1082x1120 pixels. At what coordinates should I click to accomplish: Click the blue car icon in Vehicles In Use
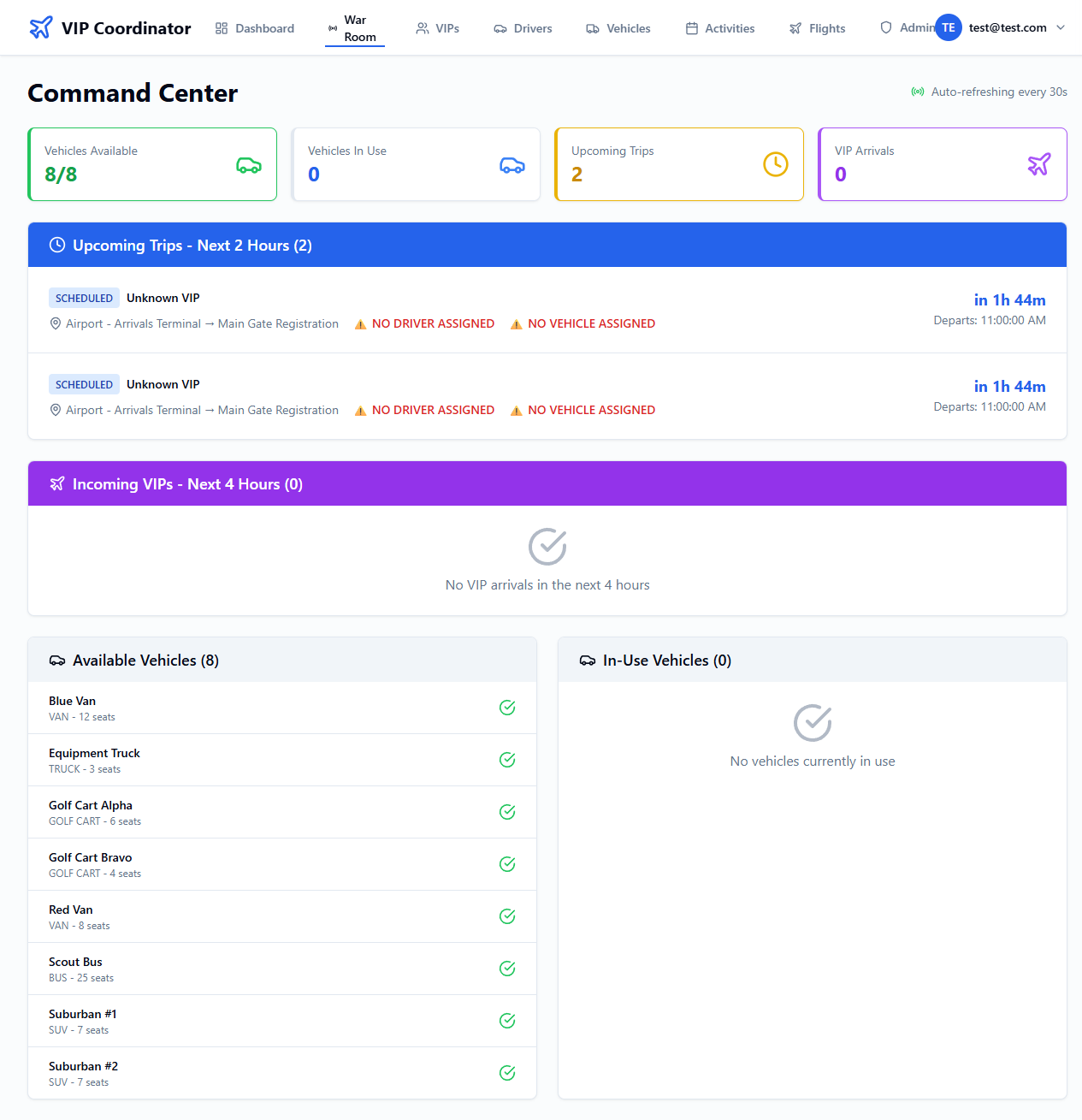coord(512,165)
